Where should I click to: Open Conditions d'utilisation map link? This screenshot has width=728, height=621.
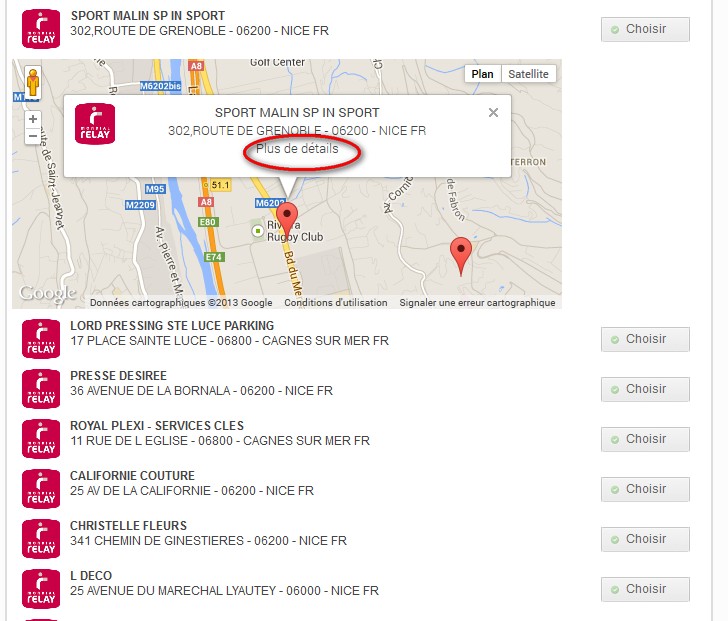(336, 303)
